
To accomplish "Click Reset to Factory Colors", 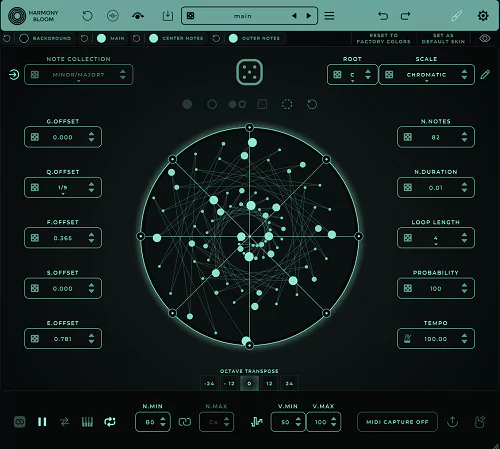I will coord(383,38).
